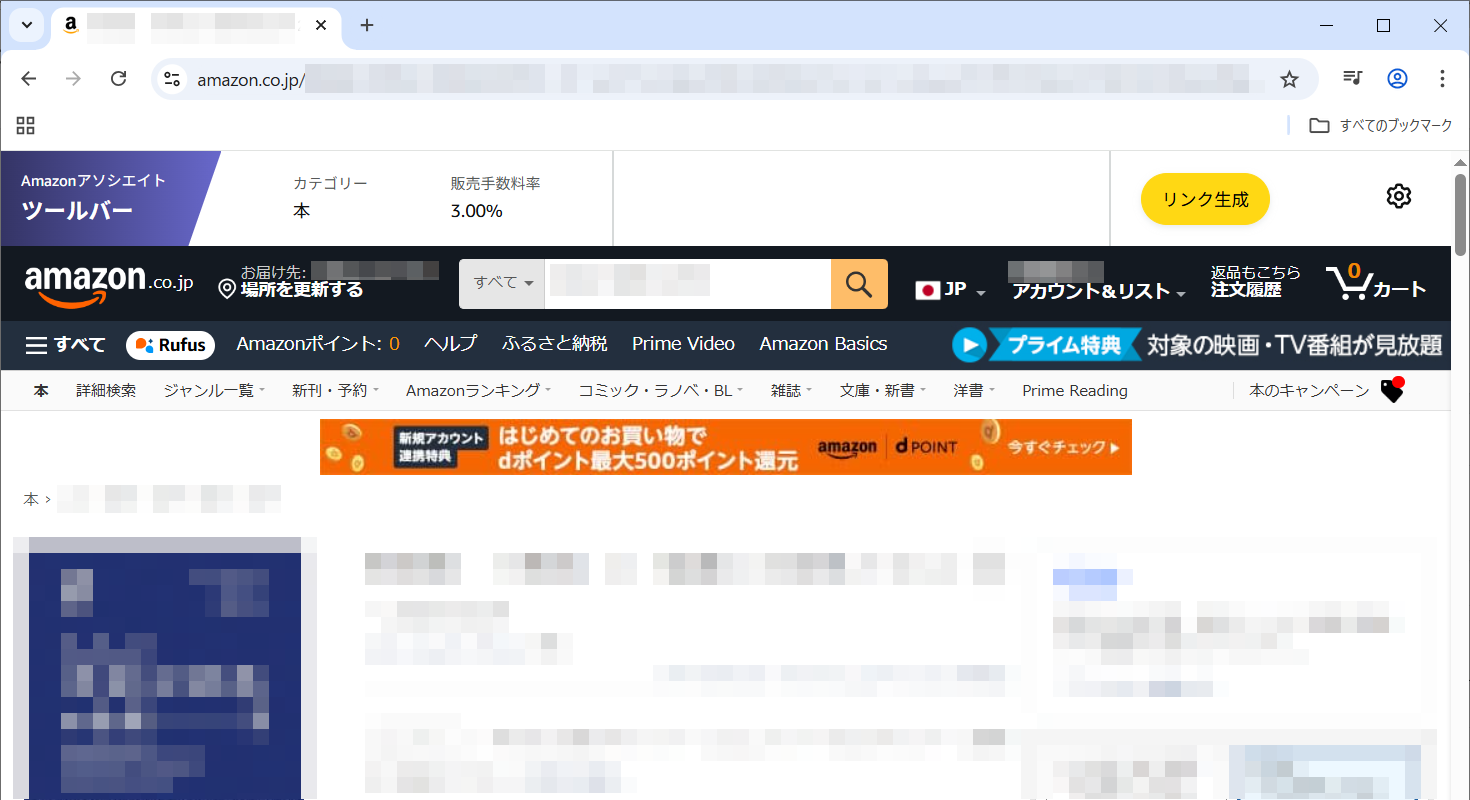This screenshot has width=1470, height=800.
Task: Reload the page
Action: [118, 79]
